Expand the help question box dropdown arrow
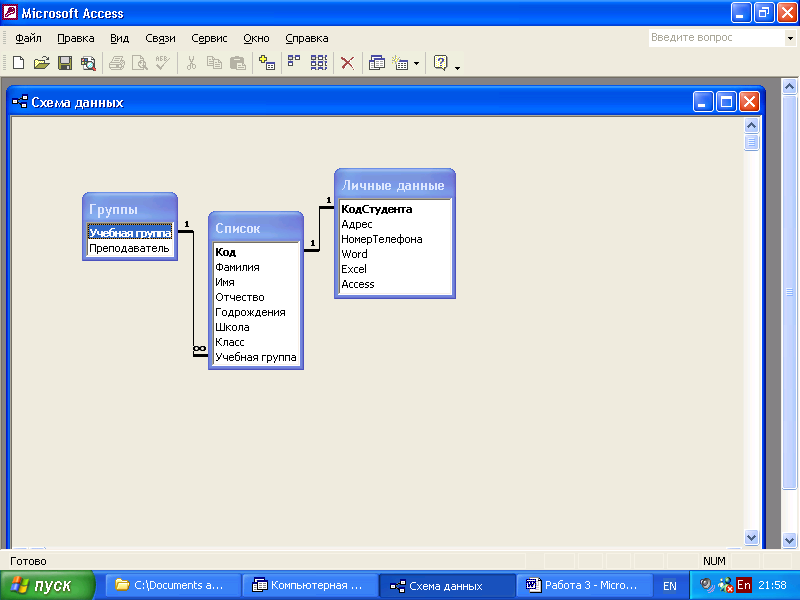This screenshot has width=800, height=600. pos(790,38)
